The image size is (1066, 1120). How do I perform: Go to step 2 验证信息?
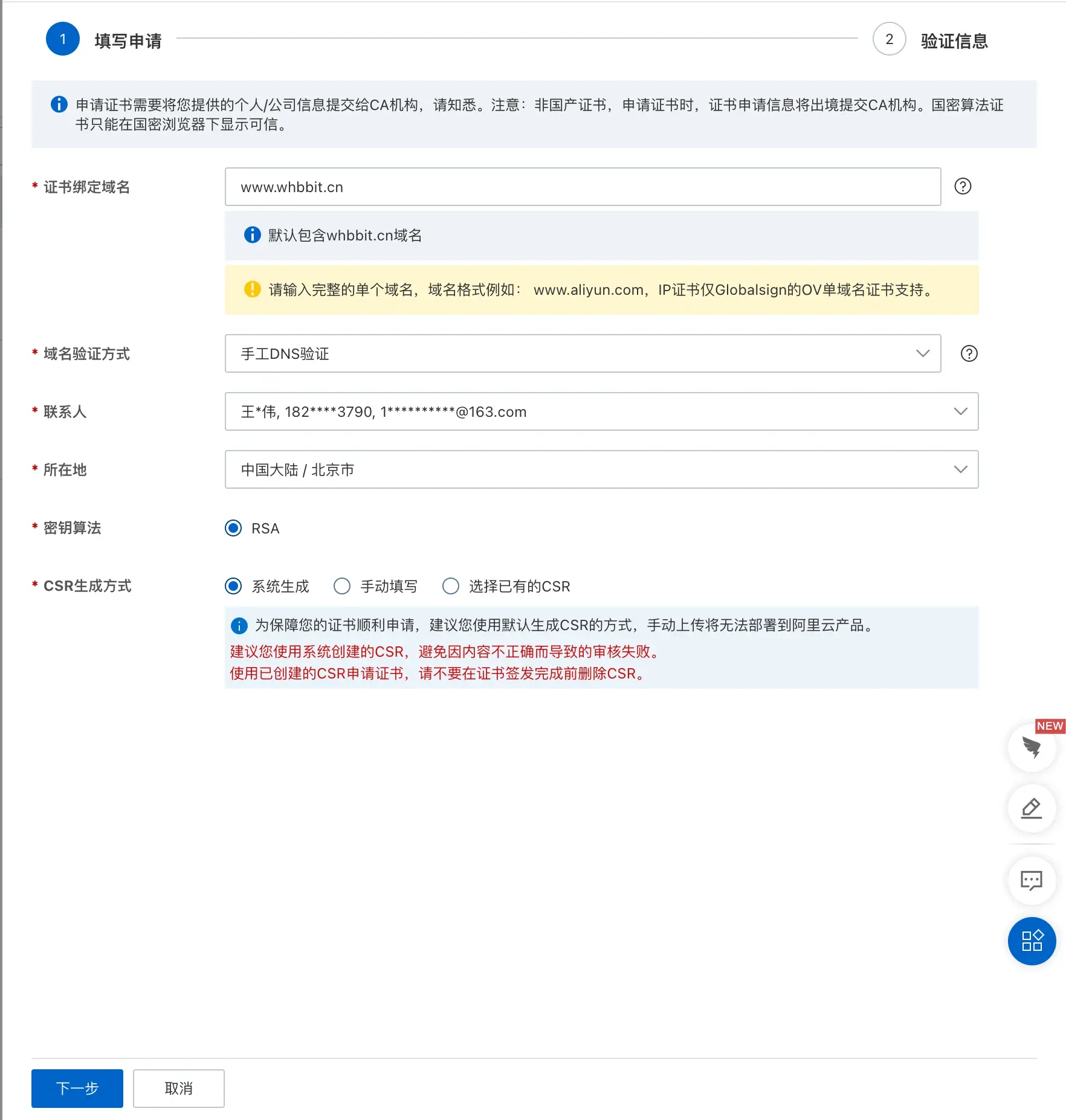889,39
